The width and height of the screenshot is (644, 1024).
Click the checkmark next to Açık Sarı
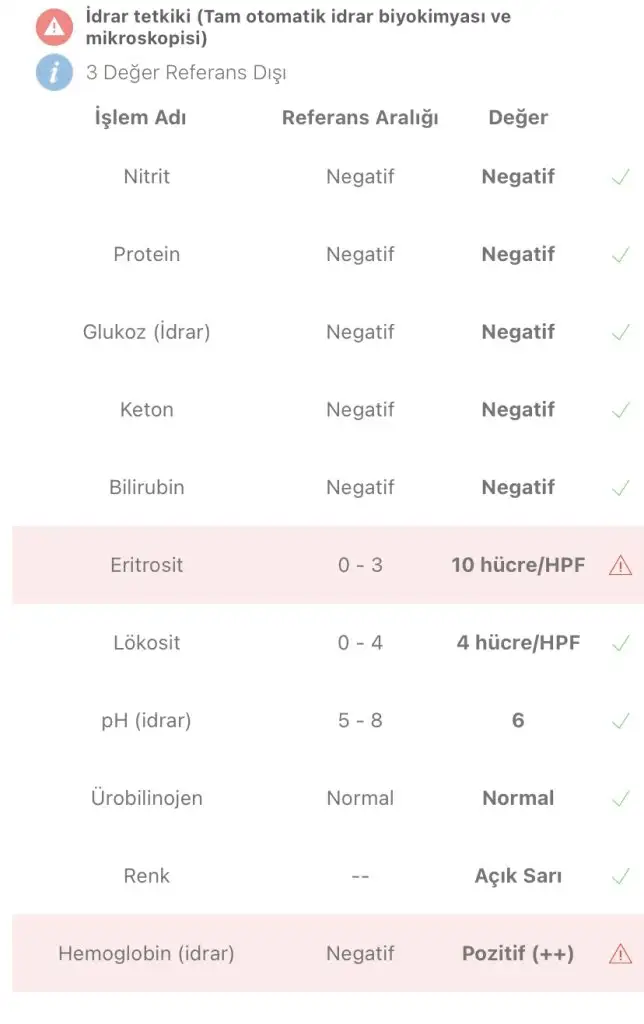620,876
